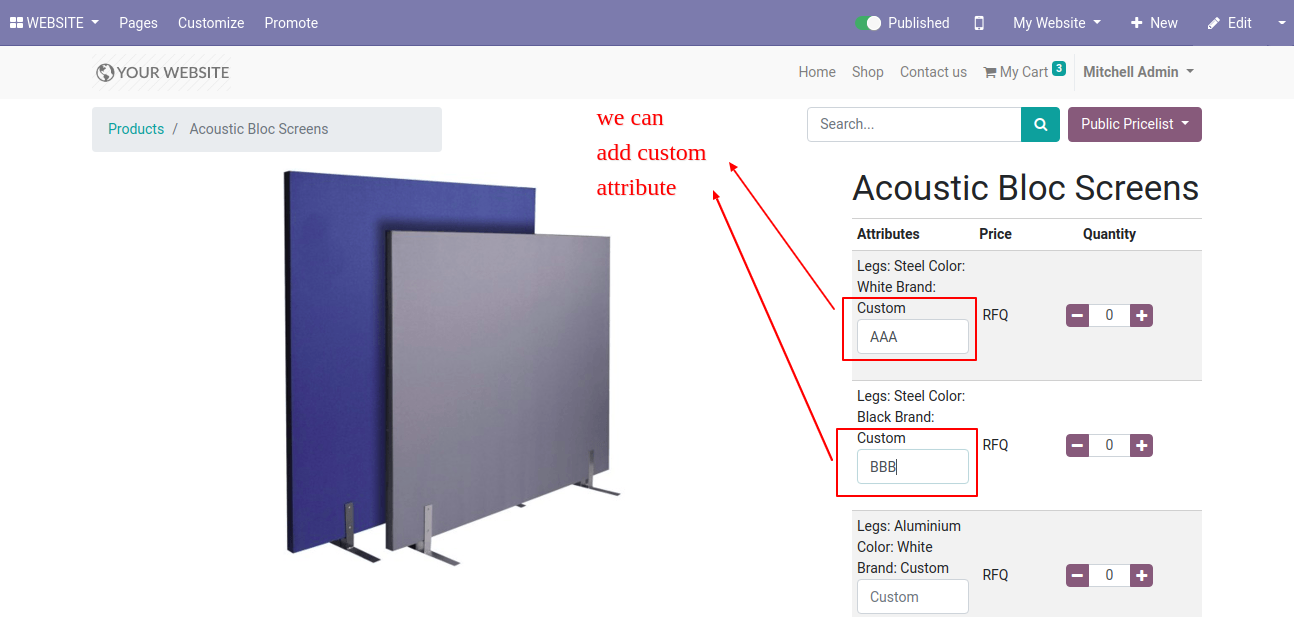Viewport: 1294px width, 617px height.
Task: Open the Mitchell Admin user menu
Action: point(1138,72)
